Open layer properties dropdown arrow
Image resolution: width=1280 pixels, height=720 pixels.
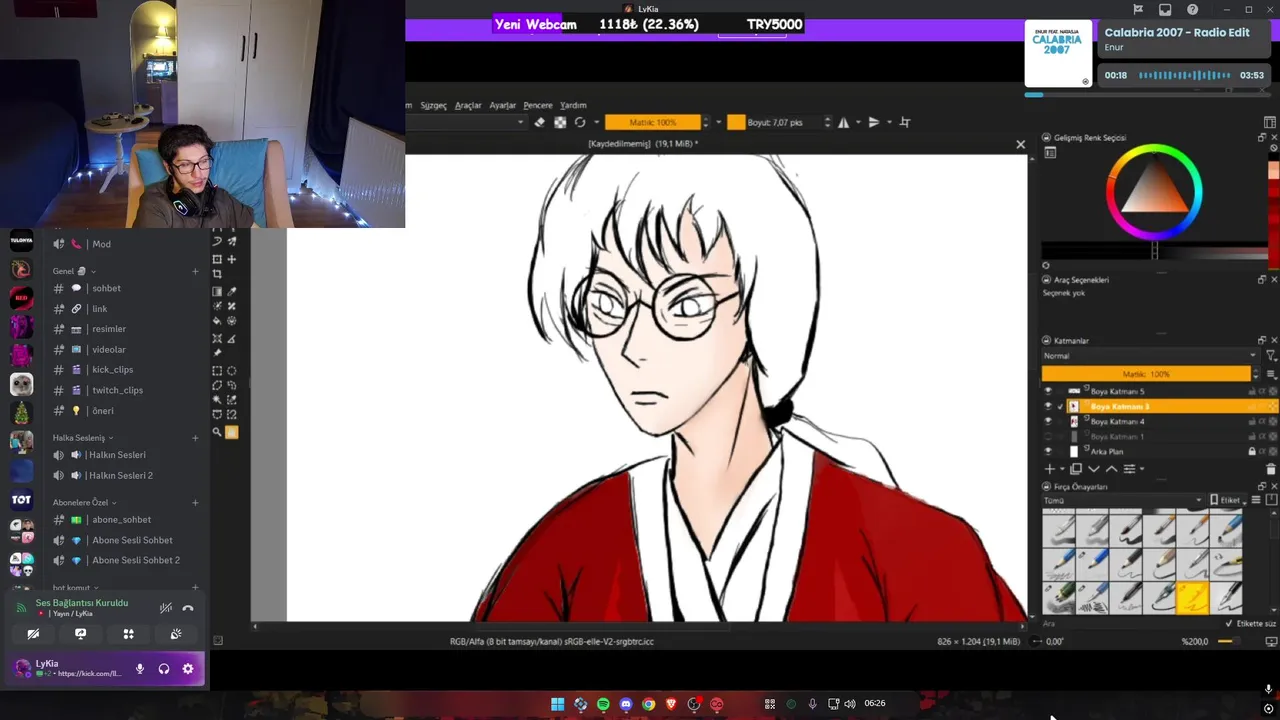[x=1142, y=468]
